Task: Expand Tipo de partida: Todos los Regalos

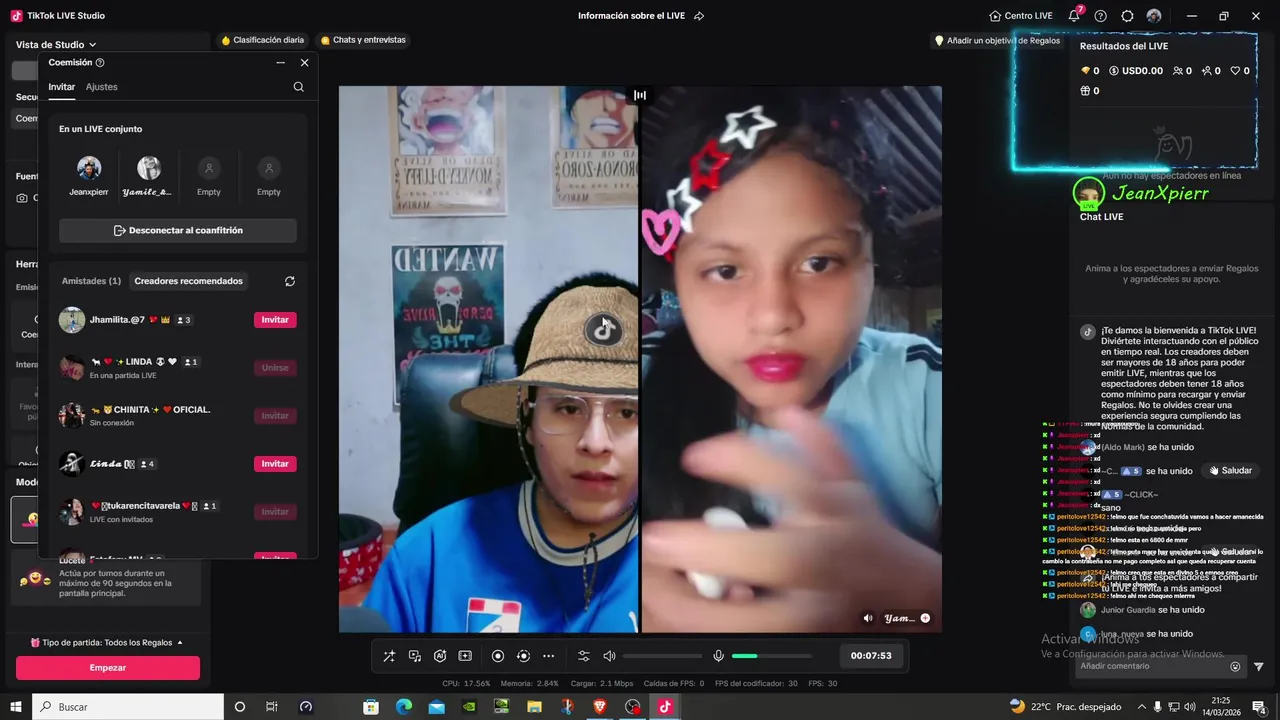Action: 107,643
